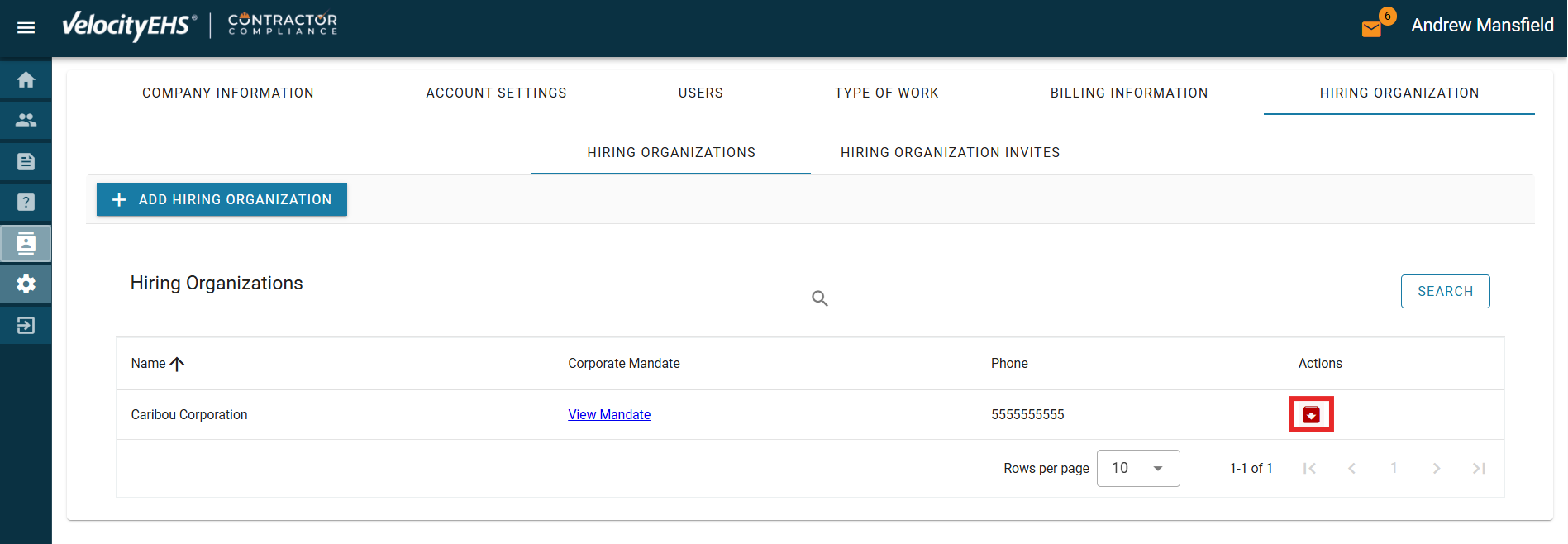
Task: Click the red archive icon for Caribou Corporation
Action: (1311, 414)
